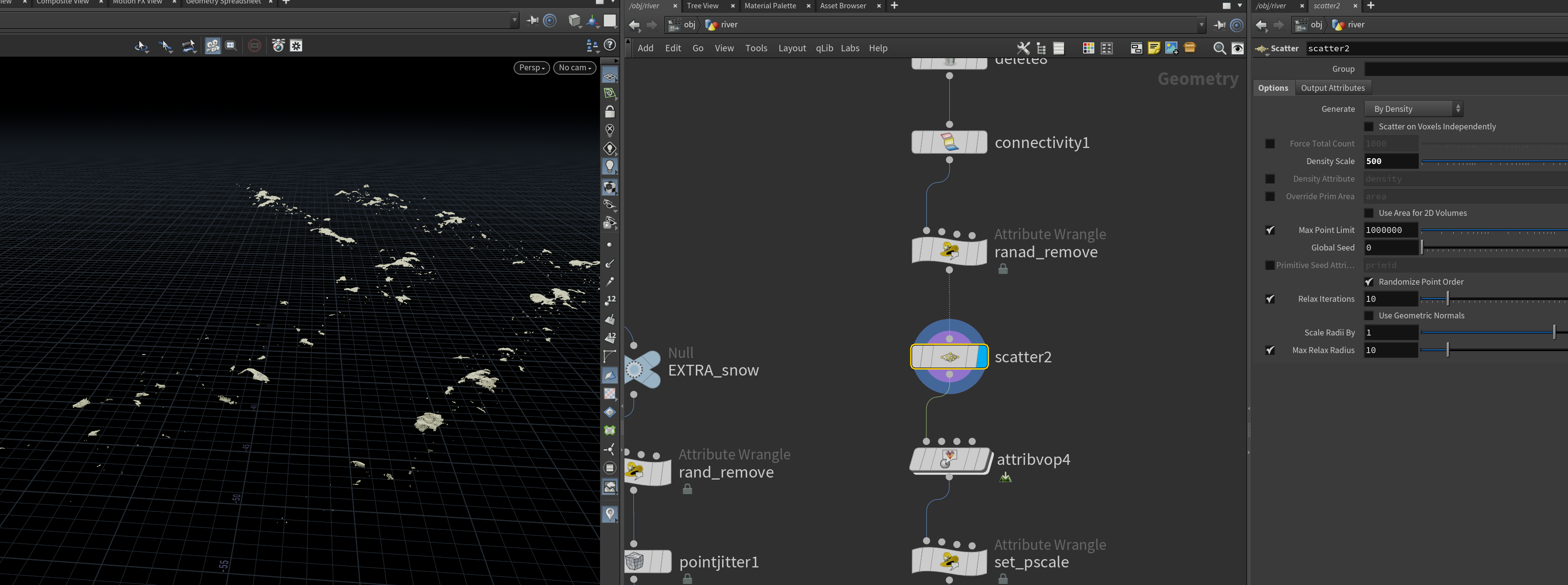This screenshot has height=585, width=1568.
Task: Toggle display of points
Action: coord(609,245)
